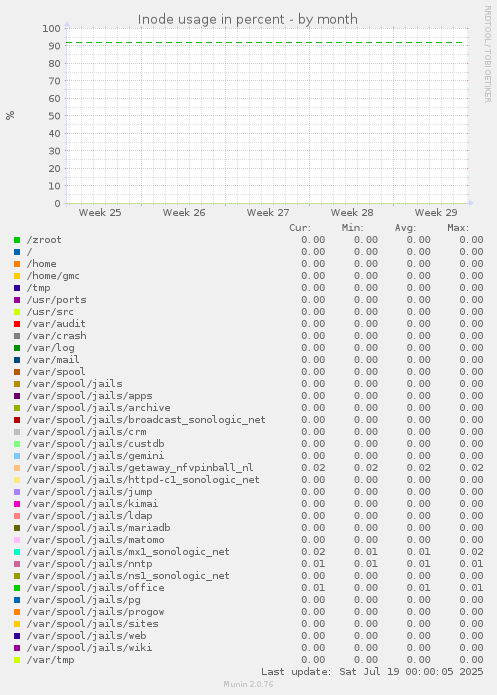Click the navy swatch beside /var/mail
The height and width of the screenshot is (695, 497).
pos(17,359)
